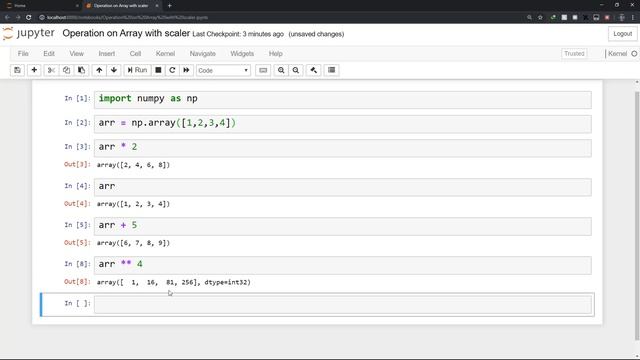Click the zoom-out magnifier toolbar icon
This screenshot has height=360, width=640.
tap(296, 70)
